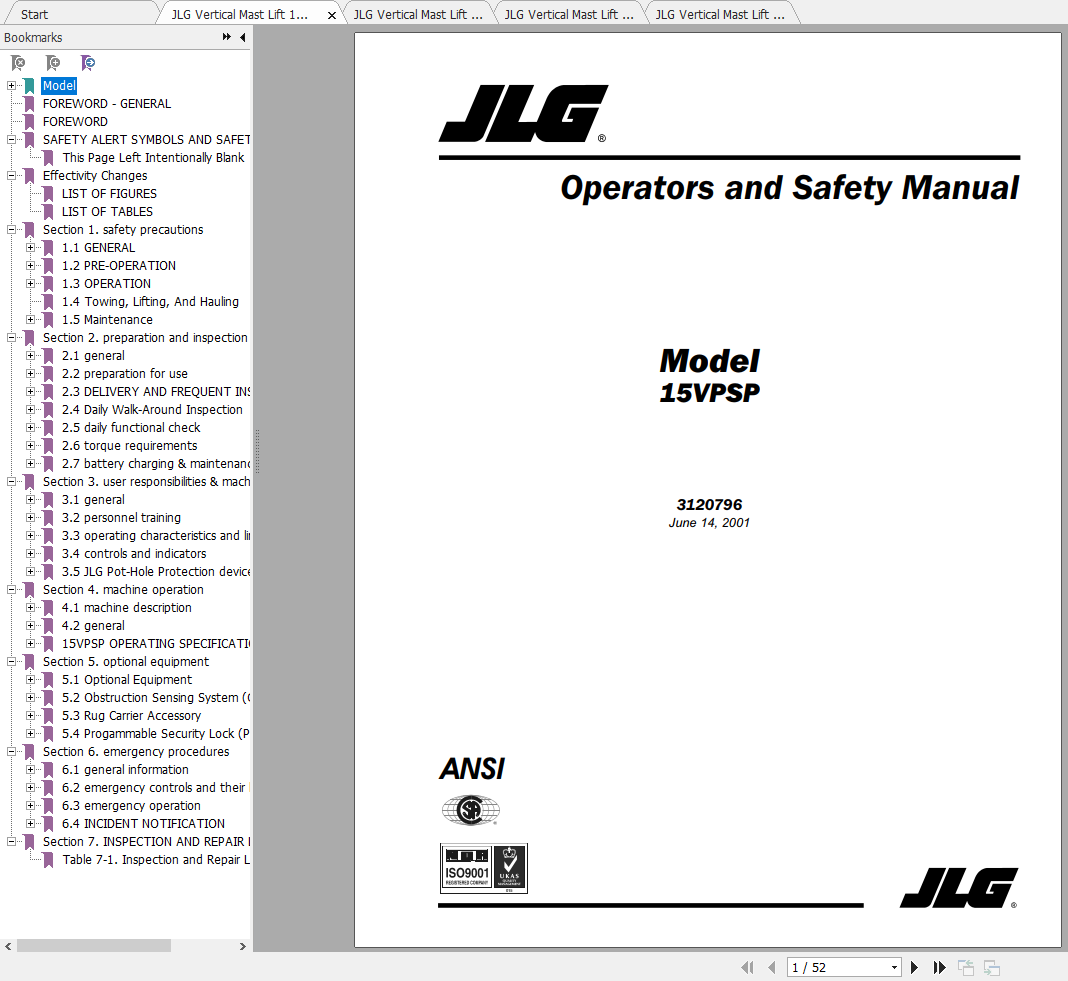1068x981 pixels.
Task: Open the 3.2 personnel training bookmark
Action: (x=121, y=518)
